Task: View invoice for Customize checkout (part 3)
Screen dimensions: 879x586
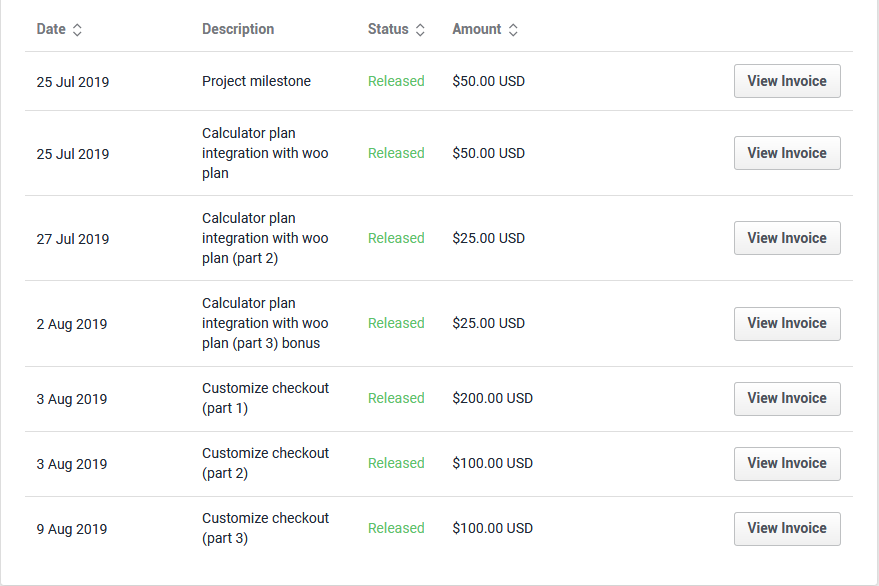Action: (787, 528)
